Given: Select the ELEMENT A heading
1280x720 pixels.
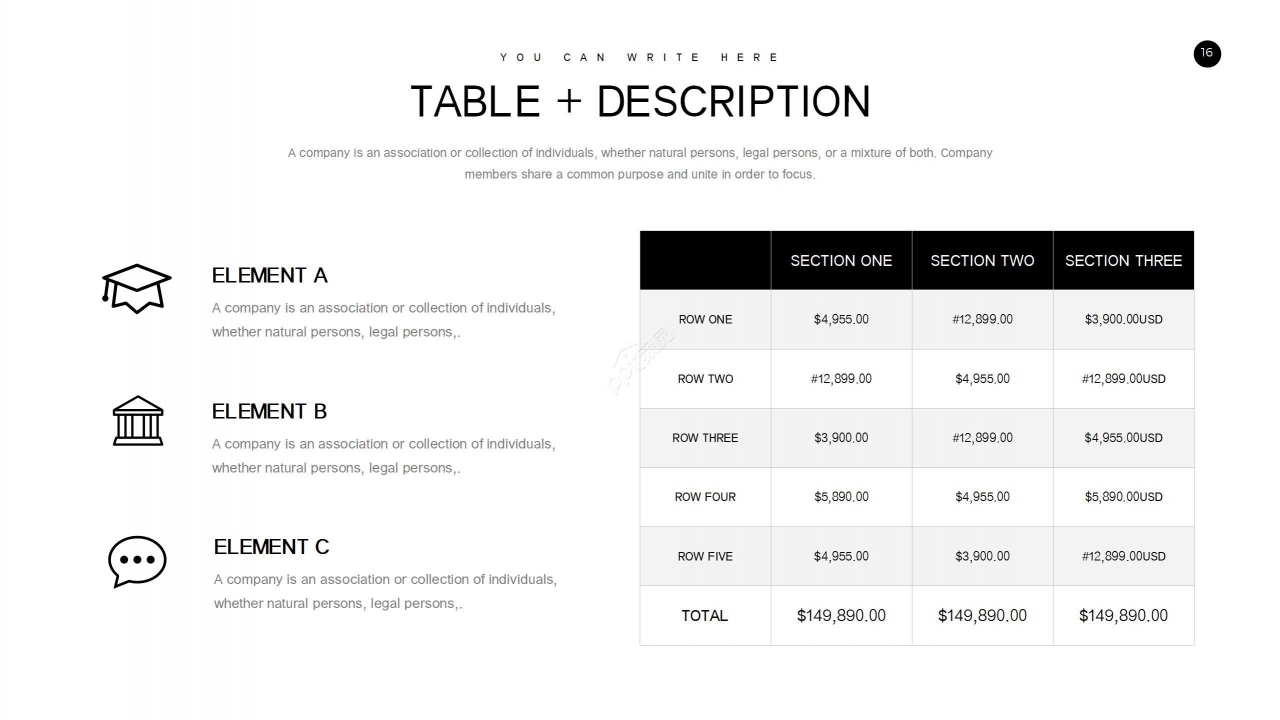Looking at the screenshot, I should click(x=270, y=276).
